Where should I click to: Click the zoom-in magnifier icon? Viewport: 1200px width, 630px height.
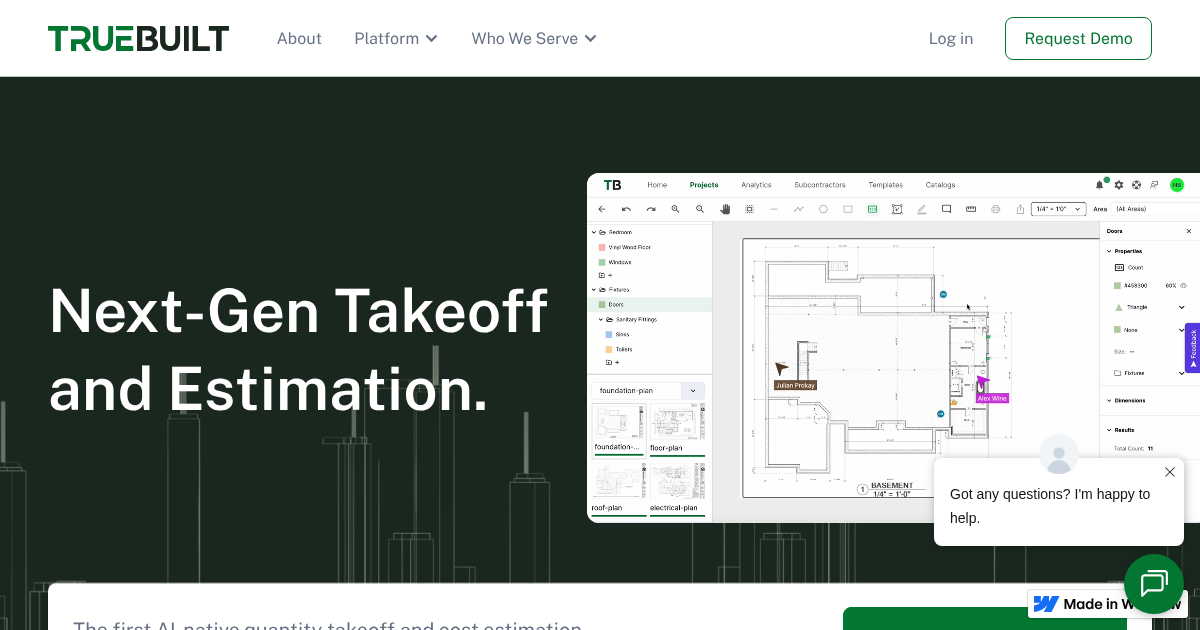point(675,209)
